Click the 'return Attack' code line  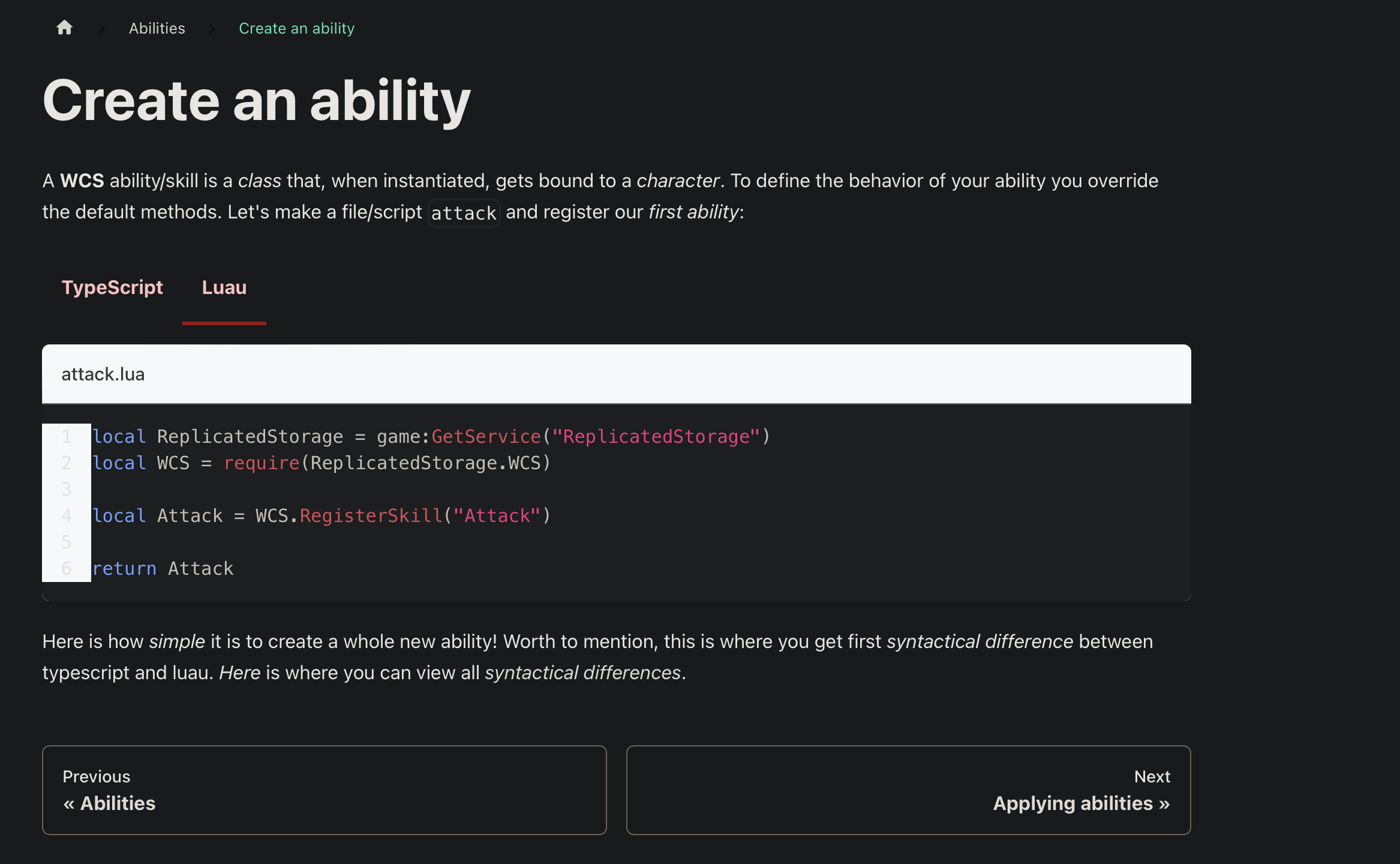pyautogui.click(x=163, y=568)
